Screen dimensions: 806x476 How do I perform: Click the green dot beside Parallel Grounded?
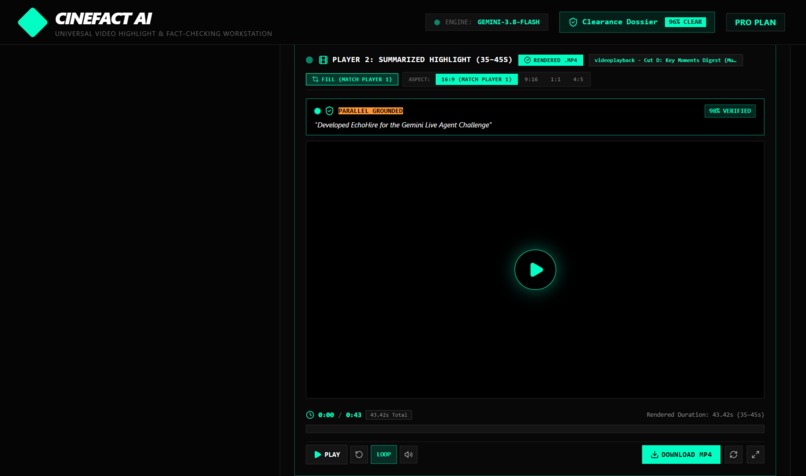pos(317,111)
